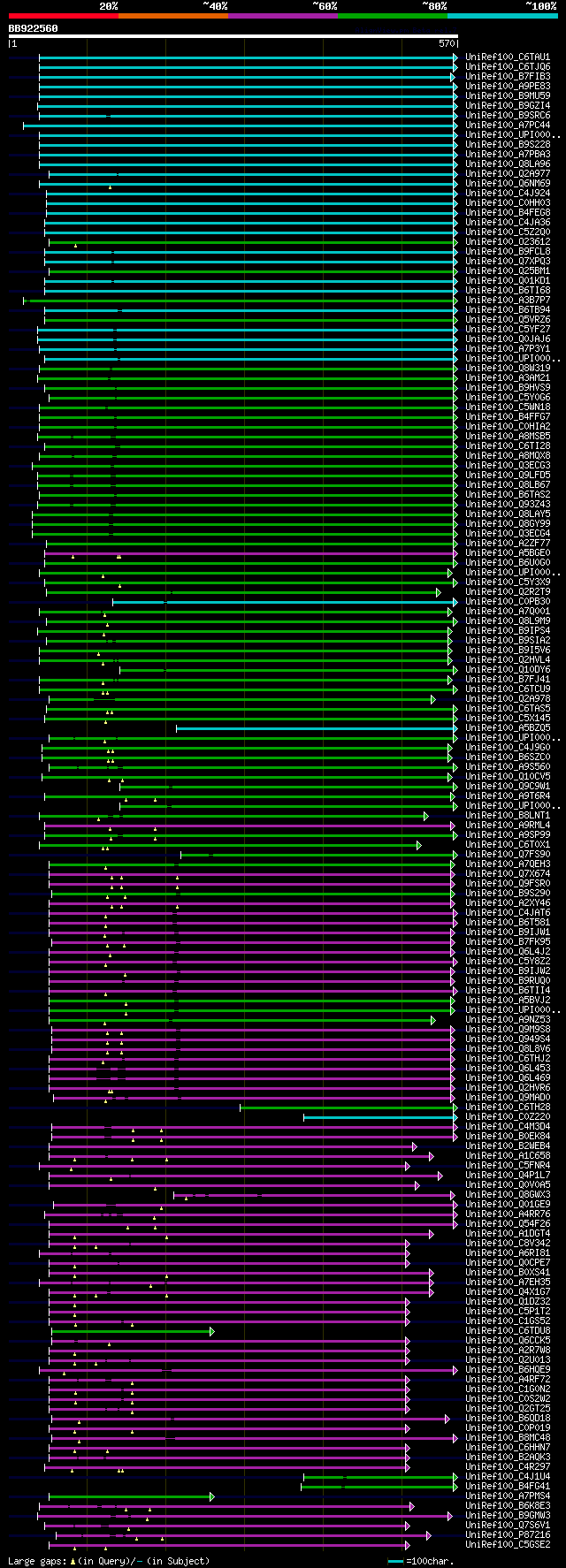Select the label UniRef100_Q25BM1

508,271
